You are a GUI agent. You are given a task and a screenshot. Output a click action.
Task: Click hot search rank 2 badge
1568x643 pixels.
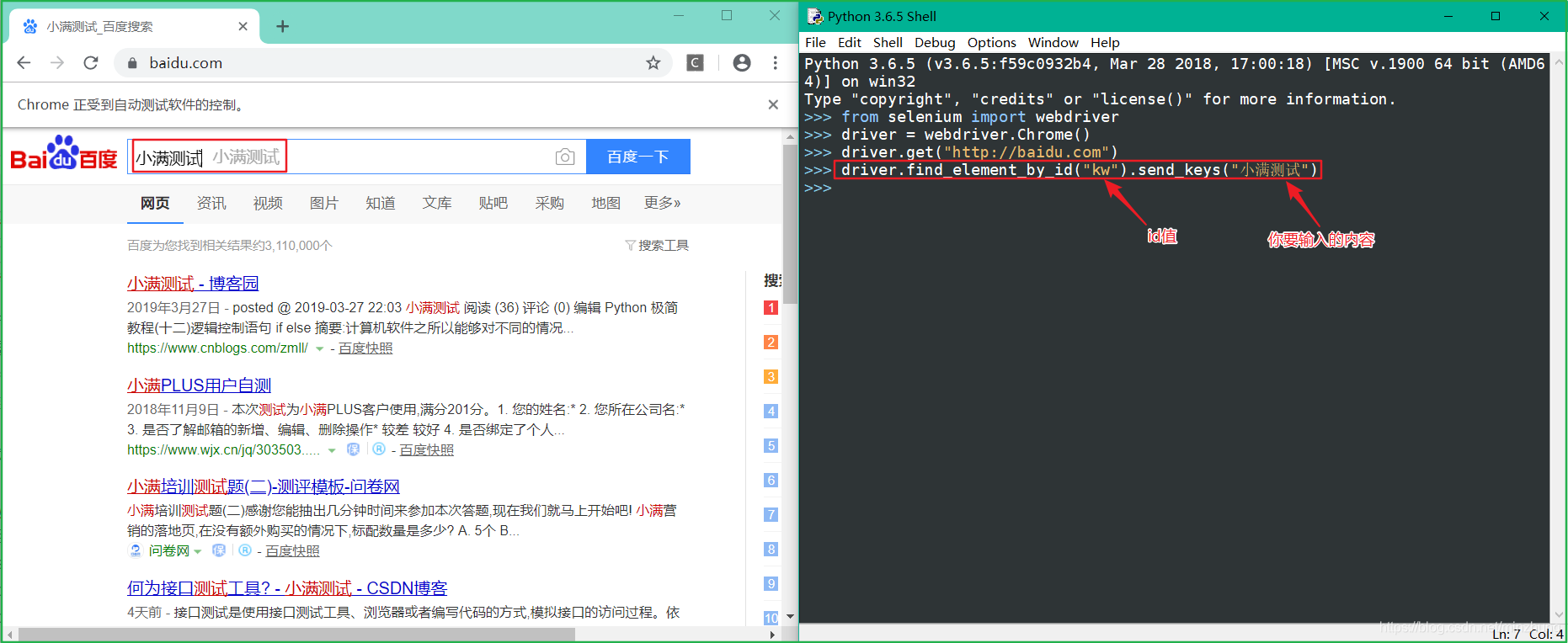771,343
